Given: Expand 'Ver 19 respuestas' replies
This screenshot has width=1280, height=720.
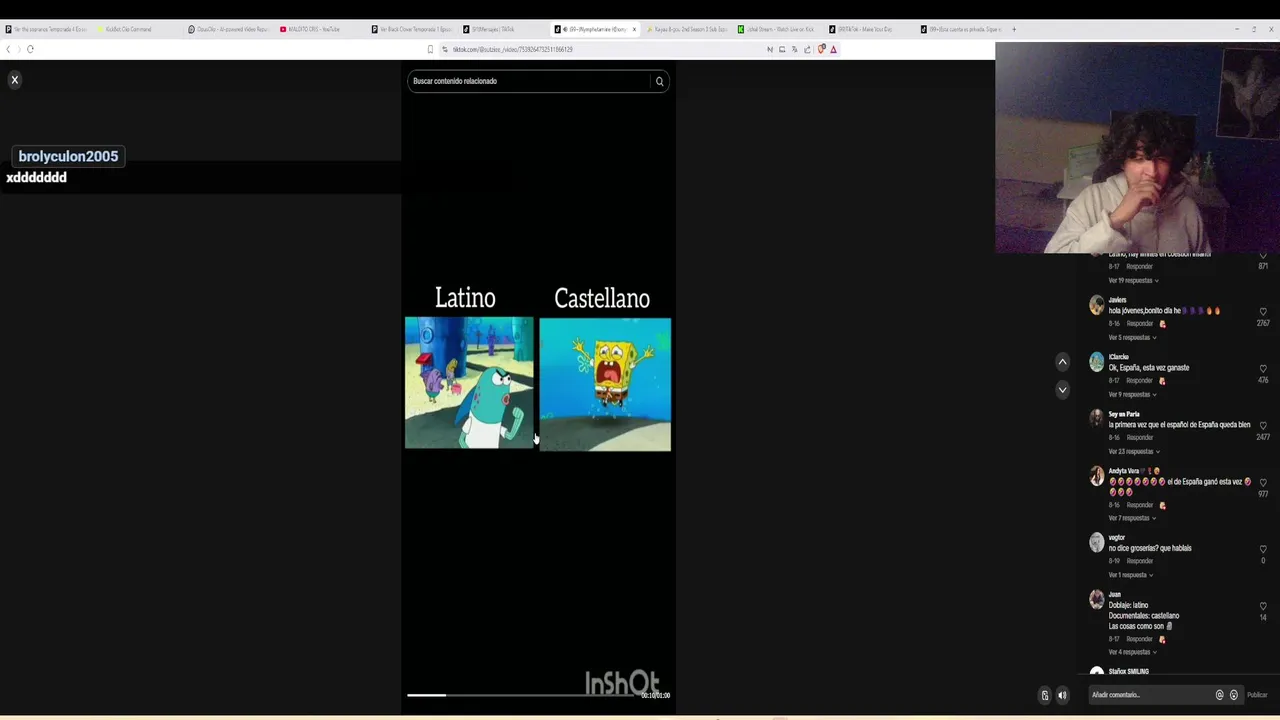Looking at the screenshot, I should coord(1133,281).
